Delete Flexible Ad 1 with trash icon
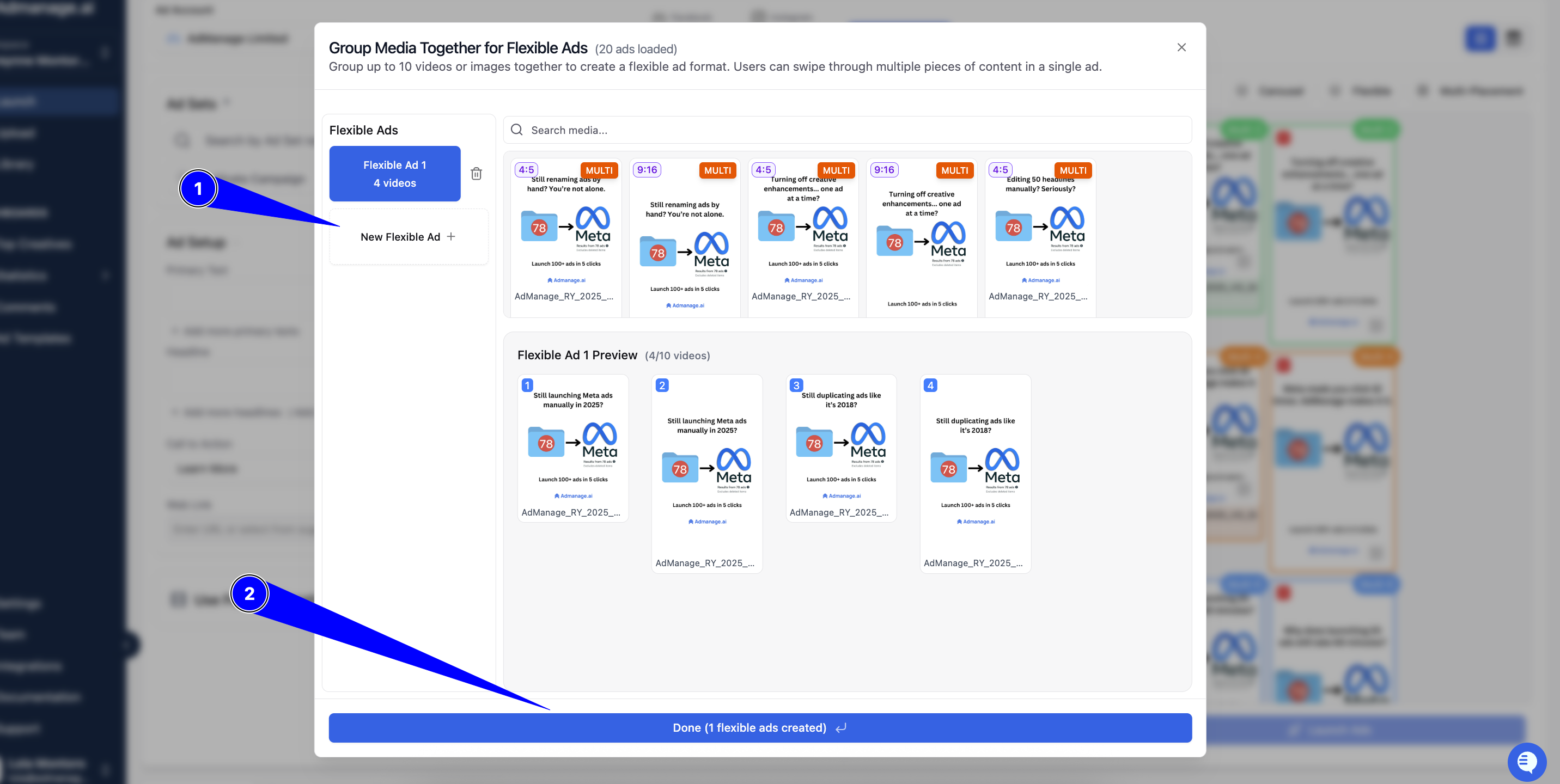 point(477,174)
